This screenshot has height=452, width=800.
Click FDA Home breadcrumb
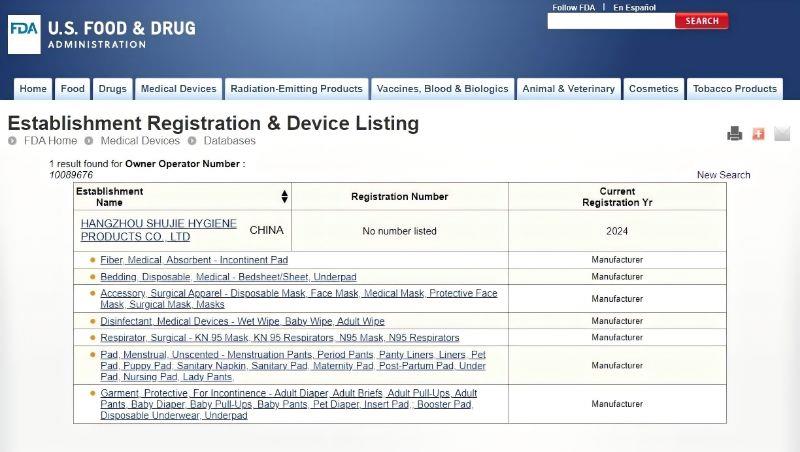pyautogui.click(x=51, y=141)
